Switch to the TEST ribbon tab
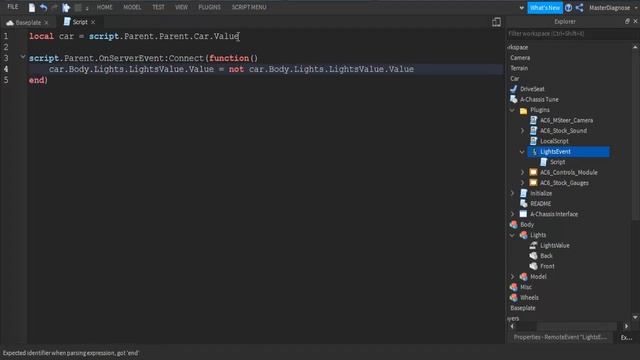Viewport: 640px width, 360px height. point(158,7)
